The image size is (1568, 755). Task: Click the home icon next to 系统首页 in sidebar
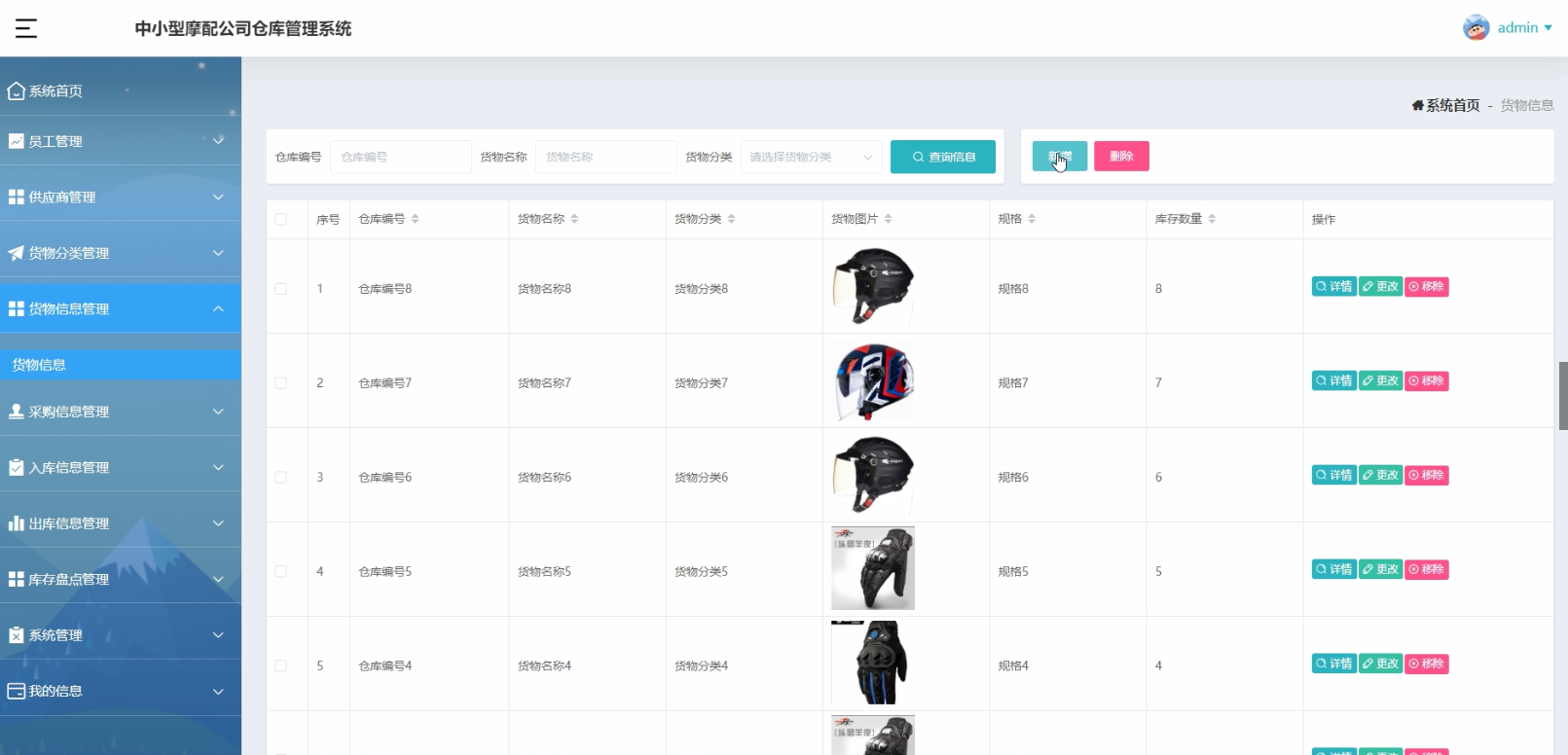point(16,90)
